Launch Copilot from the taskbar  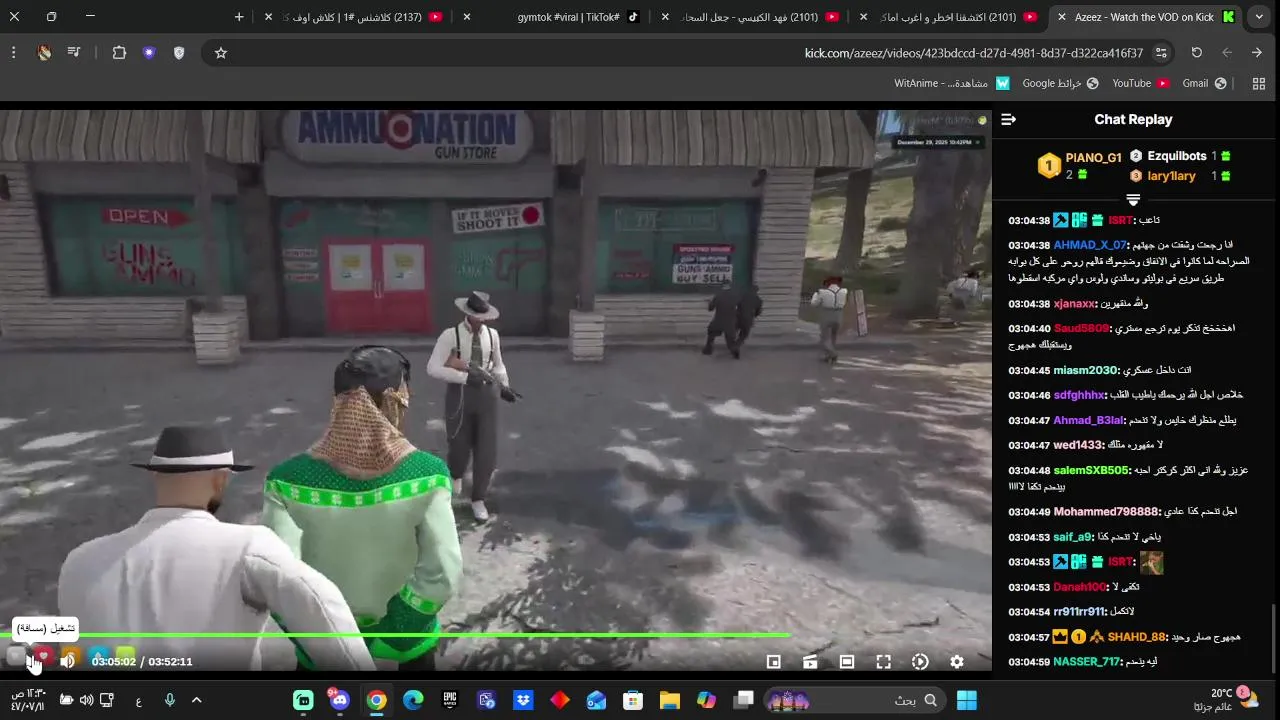click(x=707, y=700)
